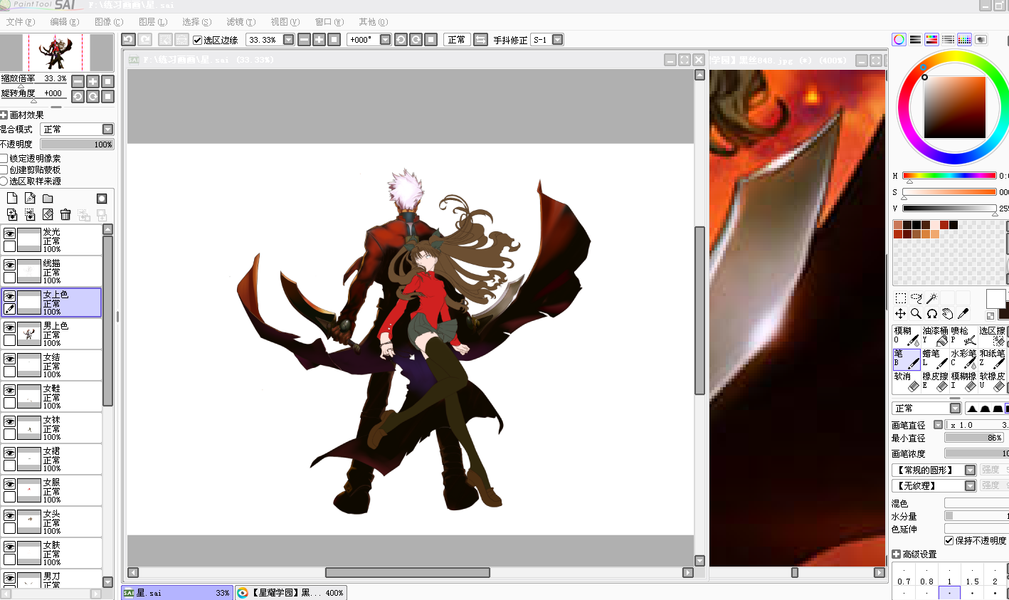The image size is (1009, 600).
Task: Choose the 橡皮擦 (eraser) tool
Action: (935, 381)
